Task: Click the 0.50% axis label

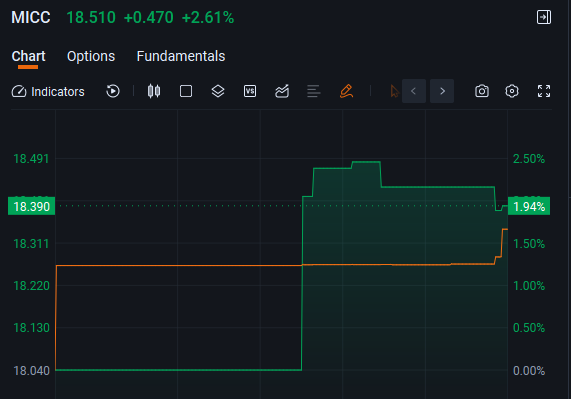Action: (529, 328)
